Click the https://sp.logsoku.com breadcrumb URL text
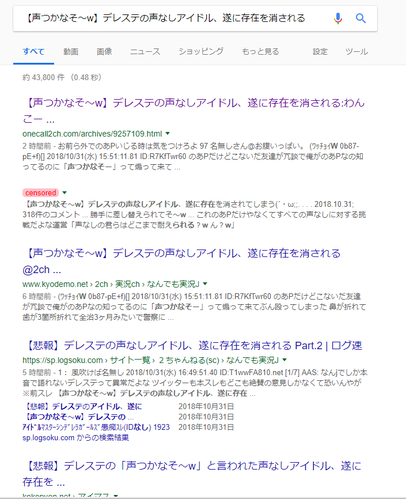406x499 pixels. (x=150, y=360)
